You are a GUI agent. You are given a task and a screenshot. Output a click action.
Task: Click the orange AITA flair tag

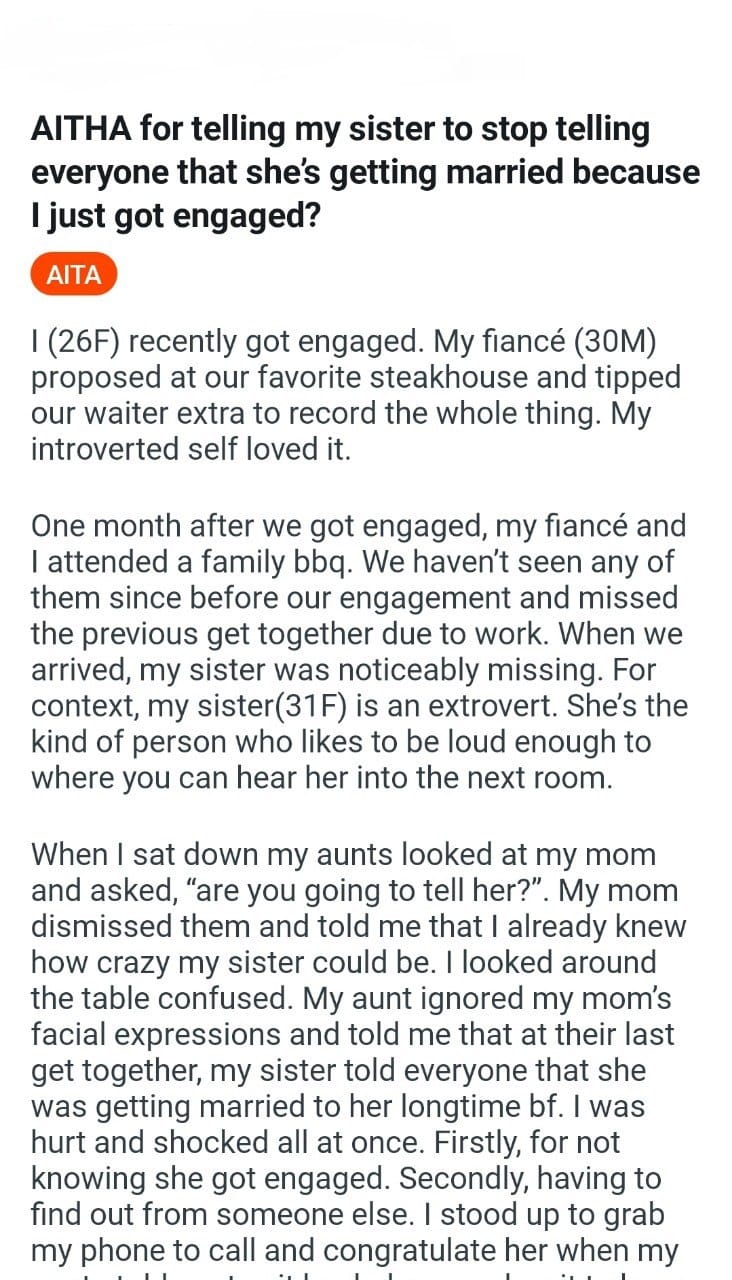click(x=74, y=274)
